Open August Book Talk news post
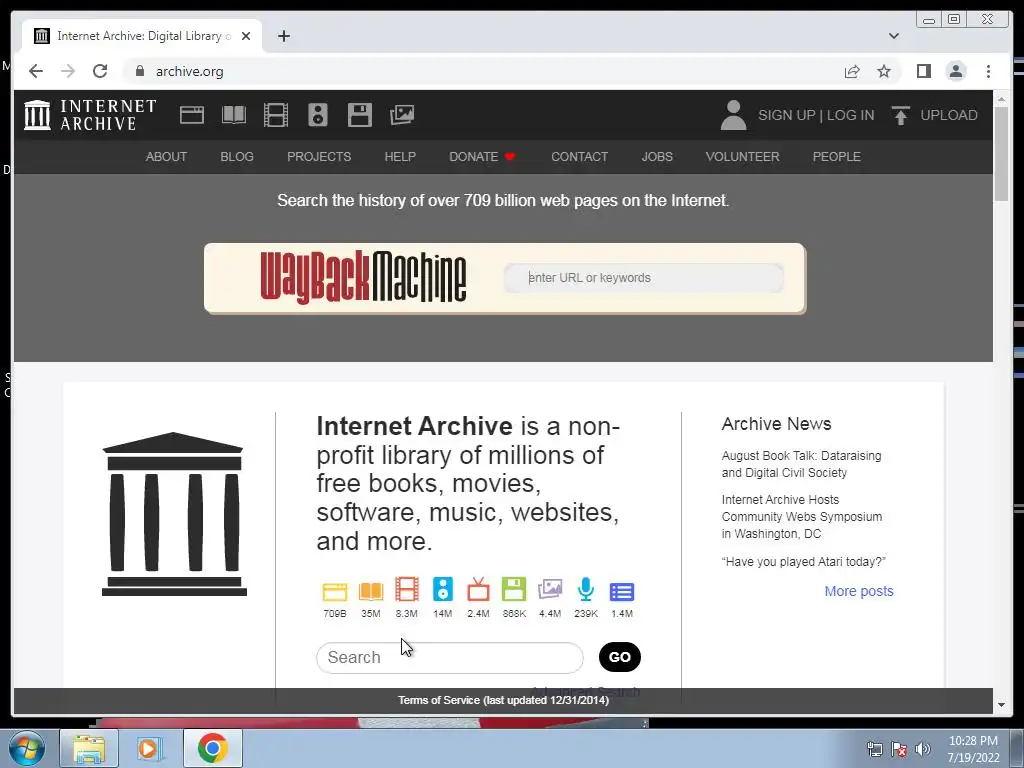Image resolution: width=1024 pixels, height=768 pixels. pyautogui.click(x=801, y=464)
